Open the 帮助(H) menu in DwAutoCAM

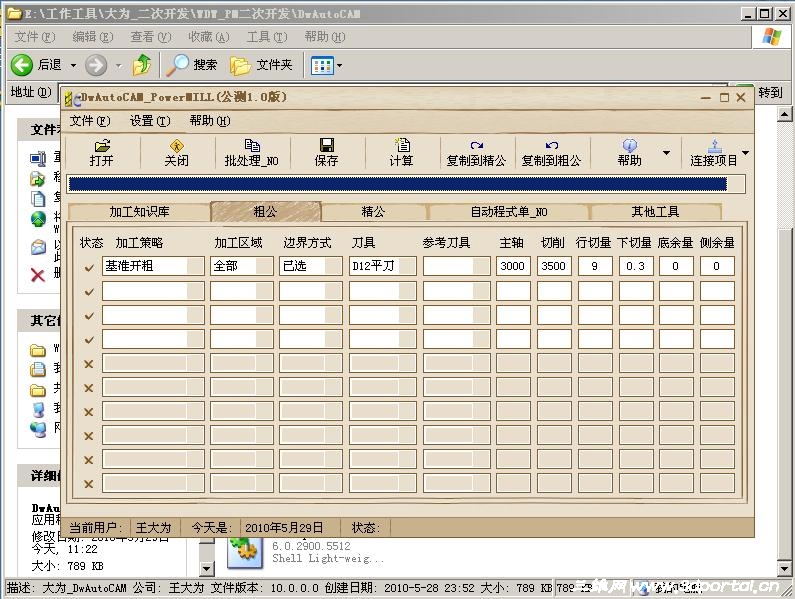(x=209, y=121)
